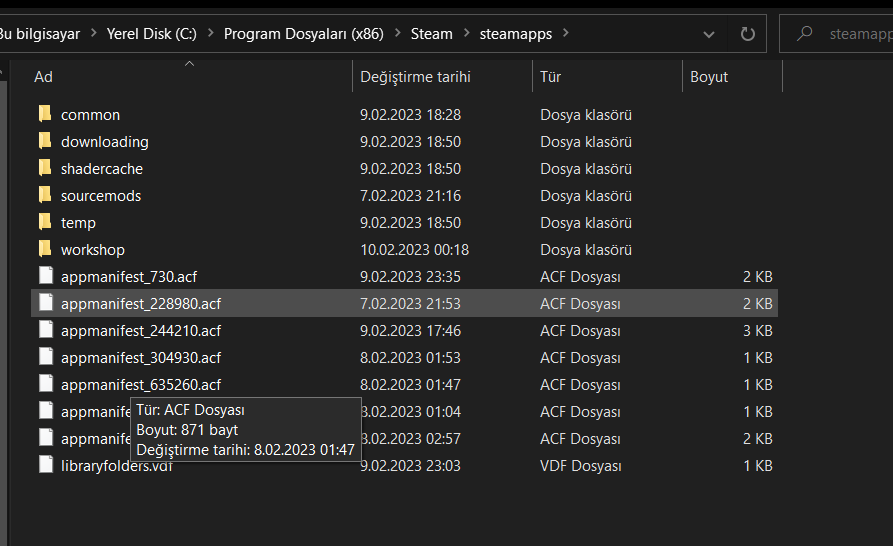Select the appmanifest_244210.acf file
The image size is (893, 546).
[141, 330]
